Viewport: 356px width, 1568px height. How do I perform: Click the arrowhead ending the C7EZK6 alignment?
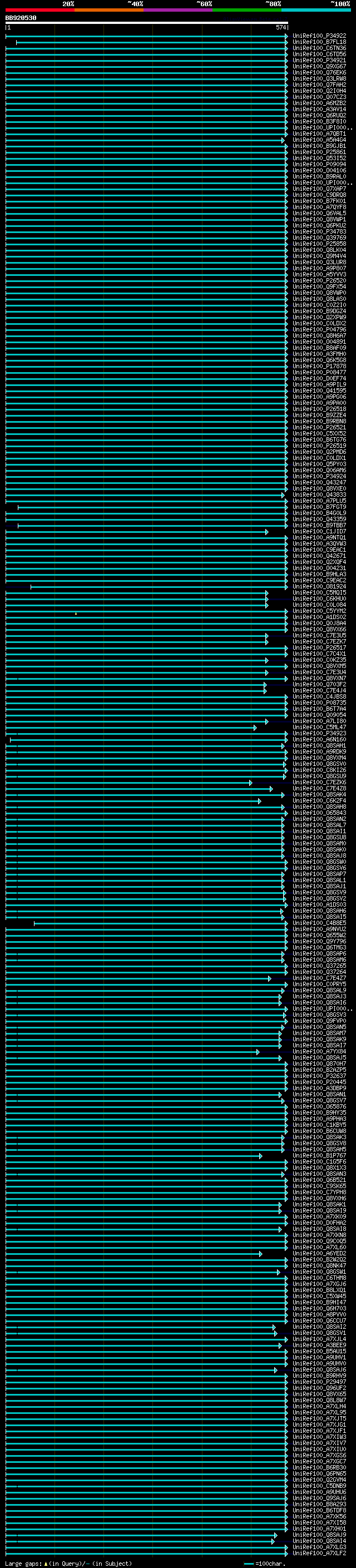pos(250,783)
